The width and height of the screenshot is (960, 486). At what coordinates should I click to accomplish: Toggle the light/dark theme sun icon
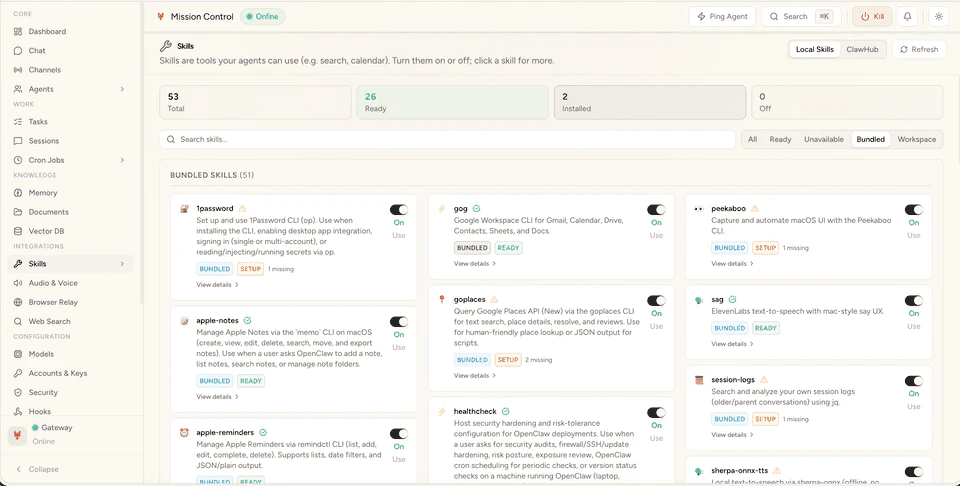939,17
